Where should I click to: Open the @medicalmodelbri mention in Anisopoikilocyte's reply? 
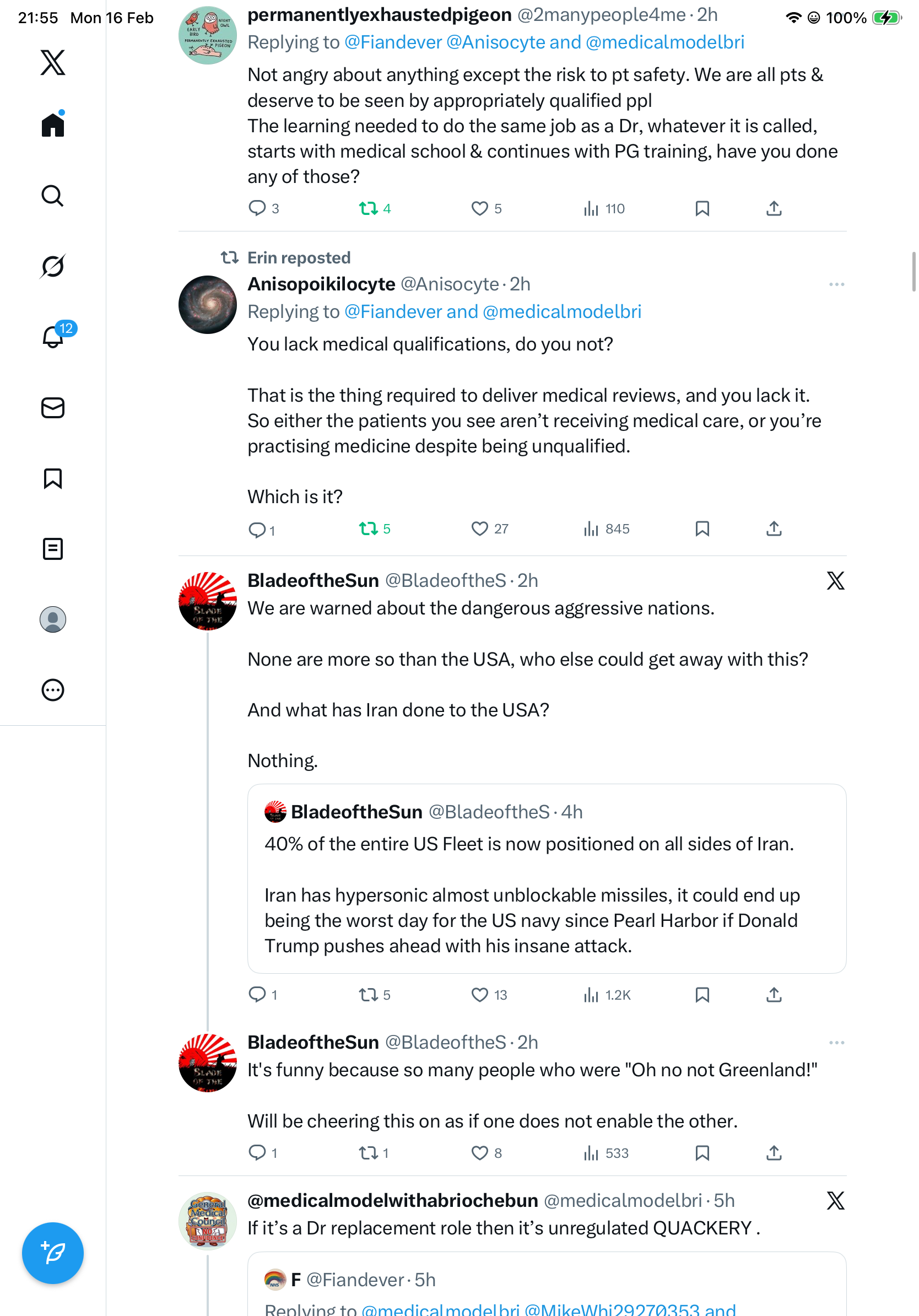click(x=561, y=312)
